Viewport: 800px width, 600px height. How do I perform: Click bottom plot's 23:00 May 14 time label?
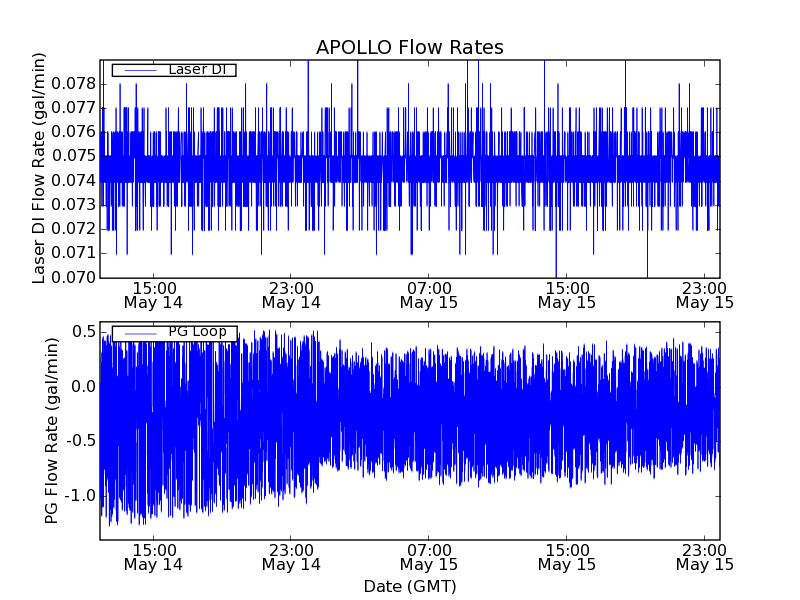(291, 557)
